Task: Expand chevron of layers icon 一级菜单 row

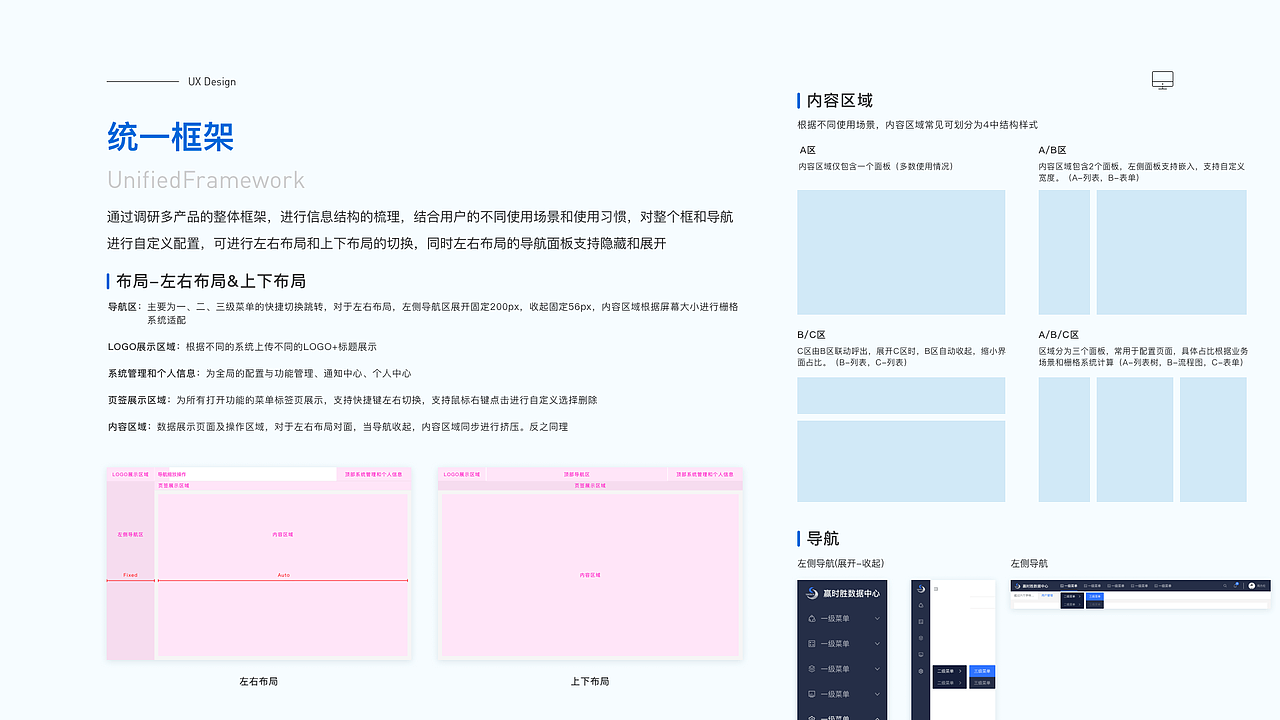Action: point(877,669)
